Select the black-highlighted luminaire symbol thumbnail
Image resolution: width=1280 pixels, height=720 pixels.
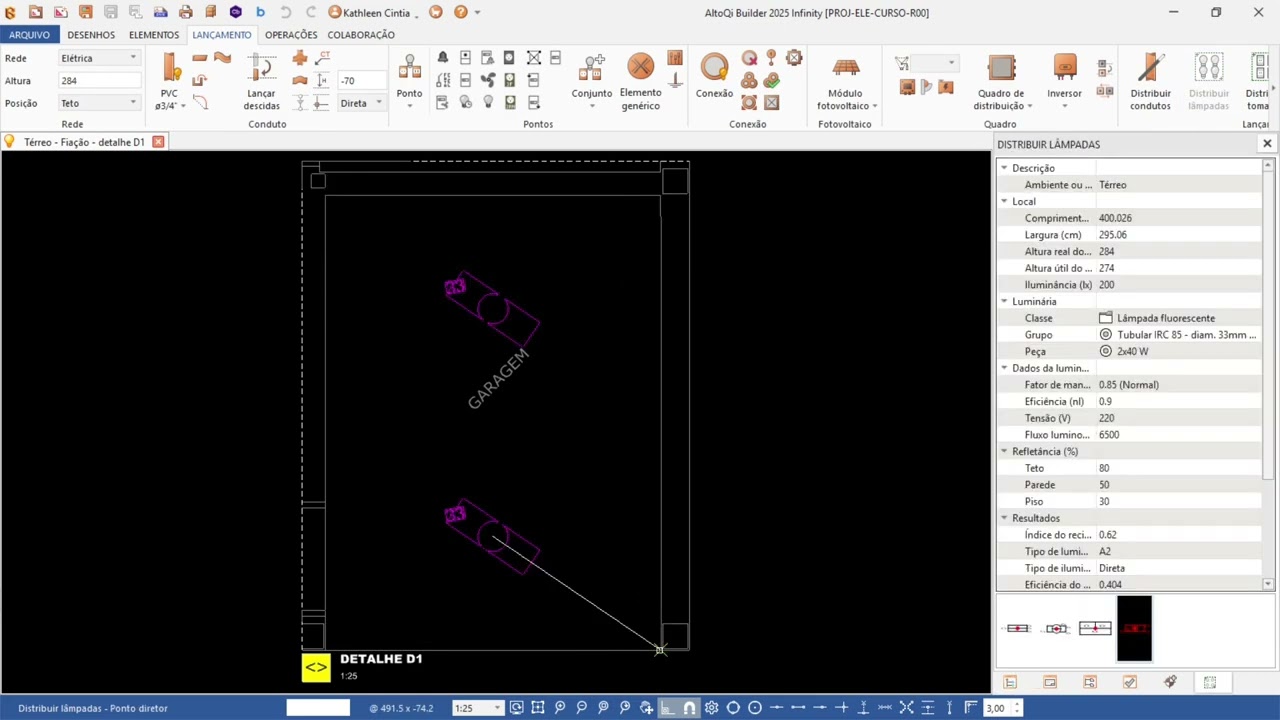pos(1134,628)
